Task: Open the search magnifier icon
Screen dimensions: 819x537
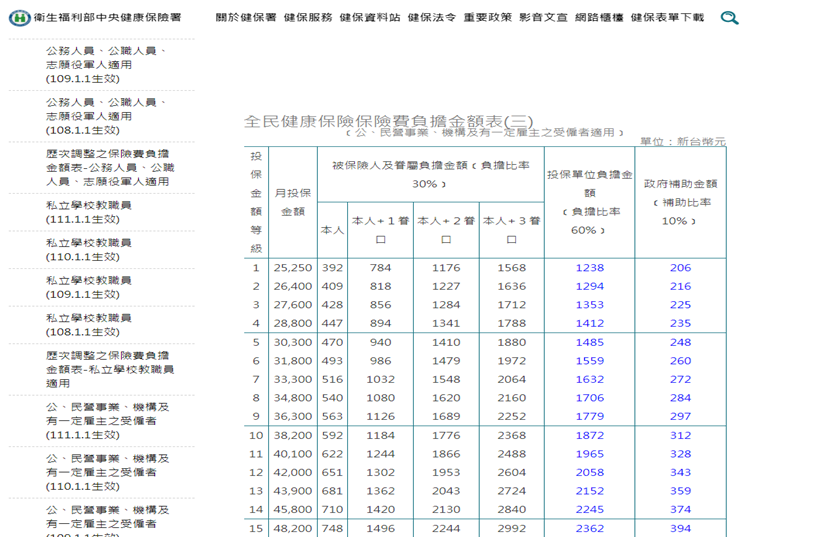Action: 730,18
